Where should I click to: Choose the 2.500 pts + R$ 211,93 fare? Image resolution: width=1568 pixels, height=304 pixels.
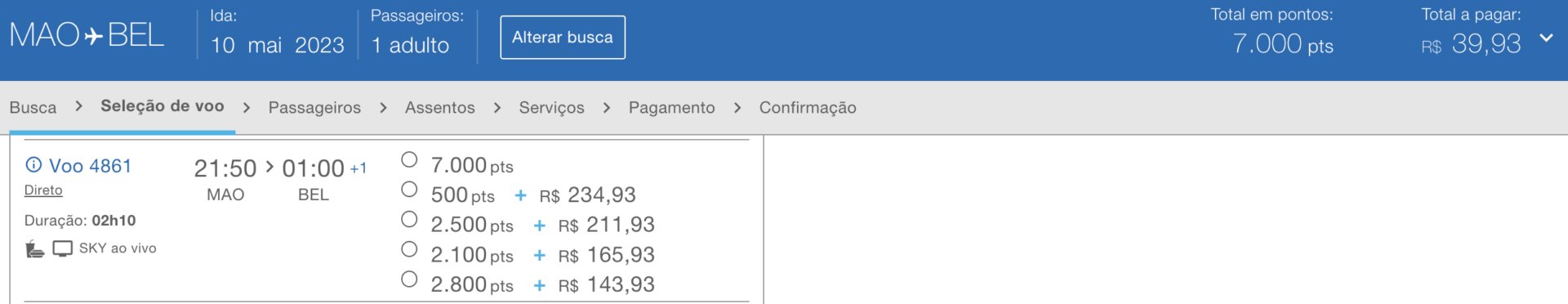click(x=409, y=219)
